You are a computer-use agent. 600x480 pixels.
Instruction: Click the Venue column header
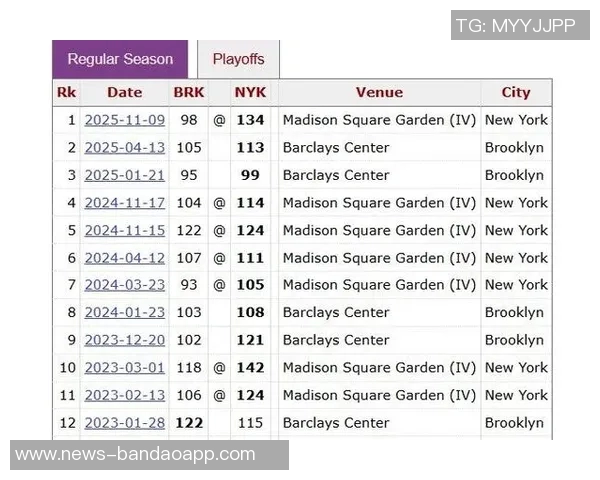[379, 93]
